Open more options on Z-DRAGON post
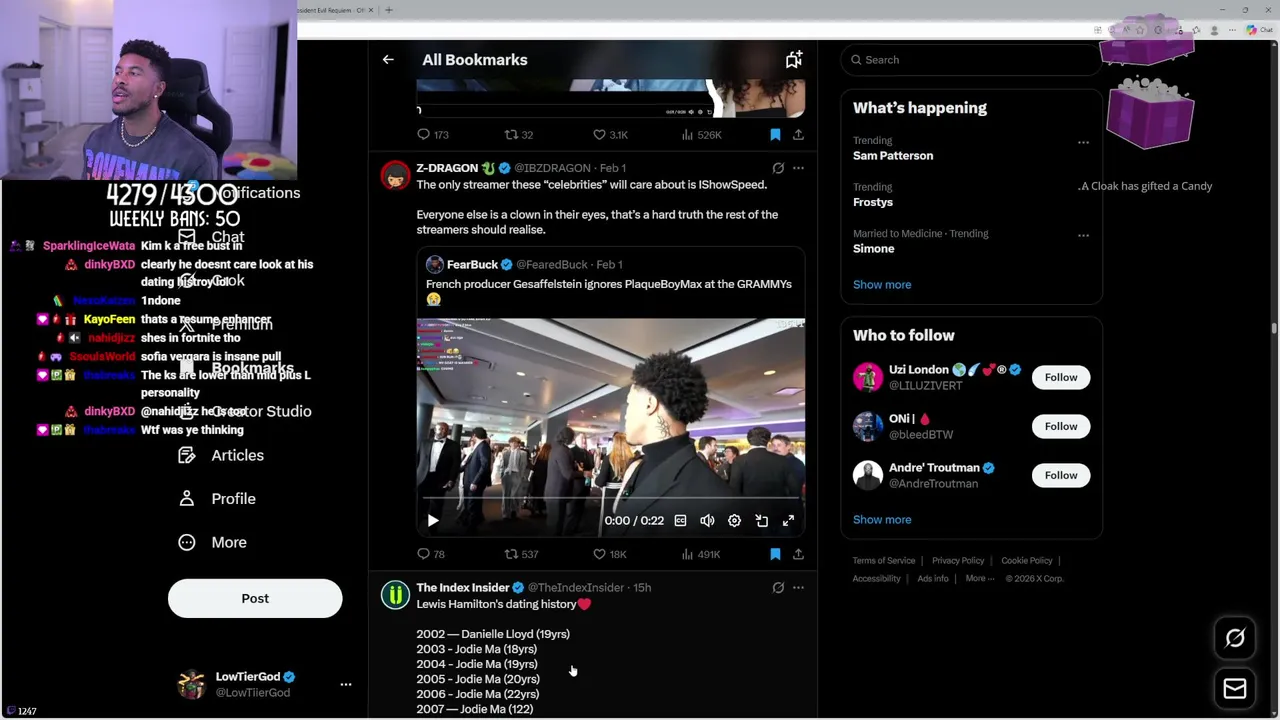The width and height of the screenshot is (1280, 720). [x=798, y=168]
